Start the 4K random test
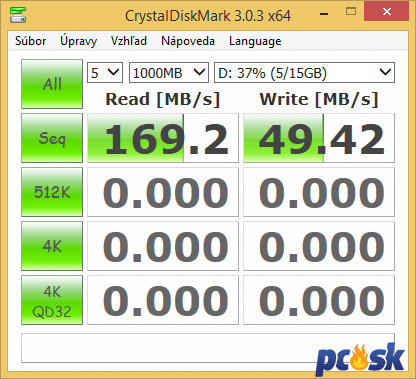Viewport: 416px width, 379px height. click(52, 246)
